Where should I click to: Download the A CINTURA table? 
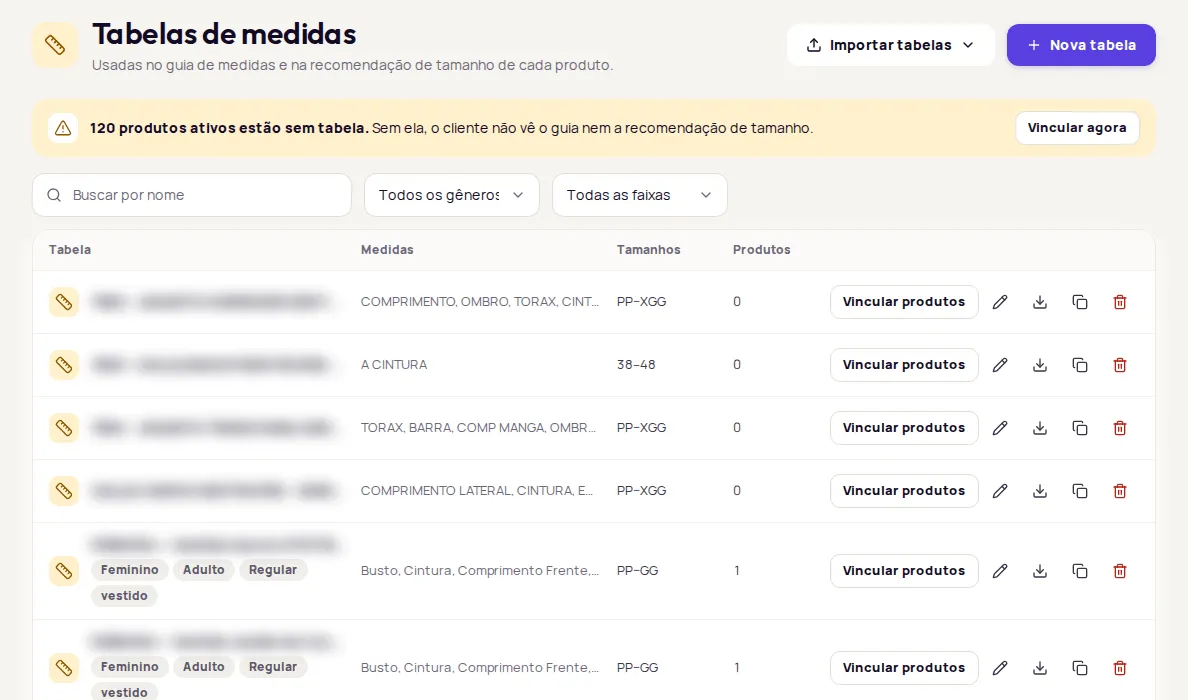click(x=1040, y=364)
